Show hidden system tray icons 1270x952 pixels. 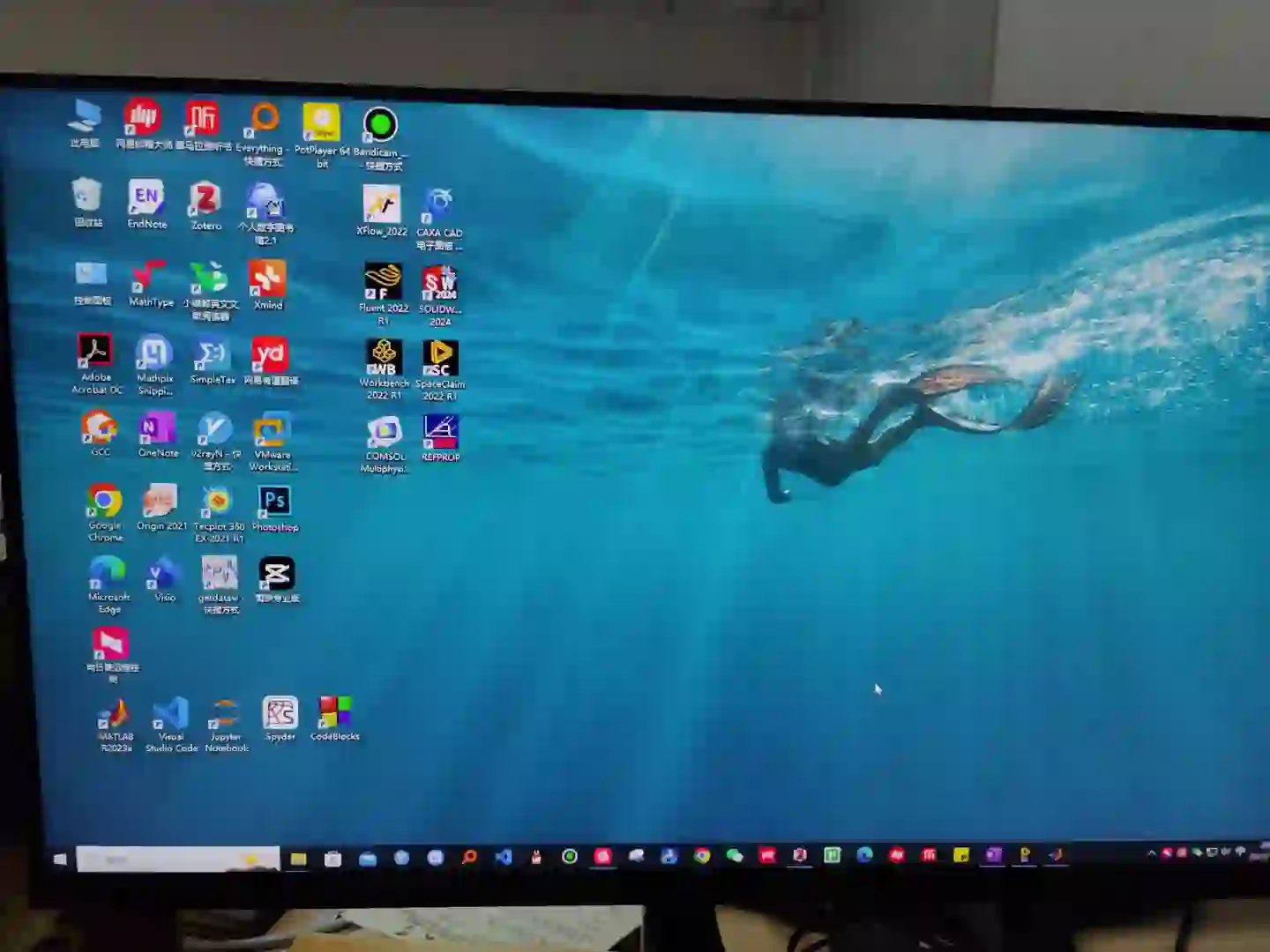click(1151, 853)
